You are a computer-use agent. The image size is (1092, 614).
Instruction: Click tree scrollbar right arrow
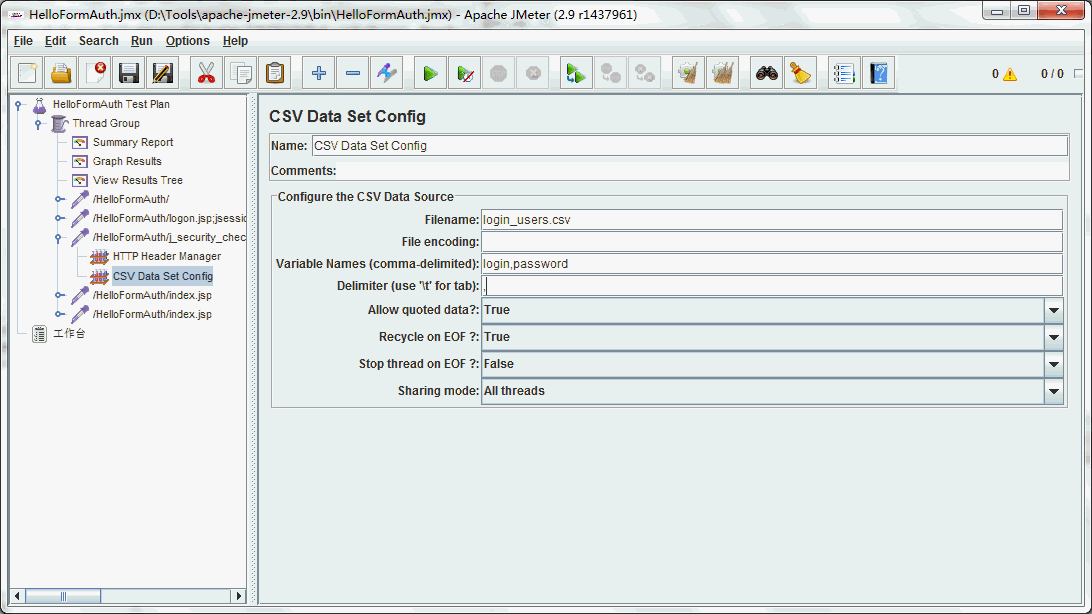point(239,596)
